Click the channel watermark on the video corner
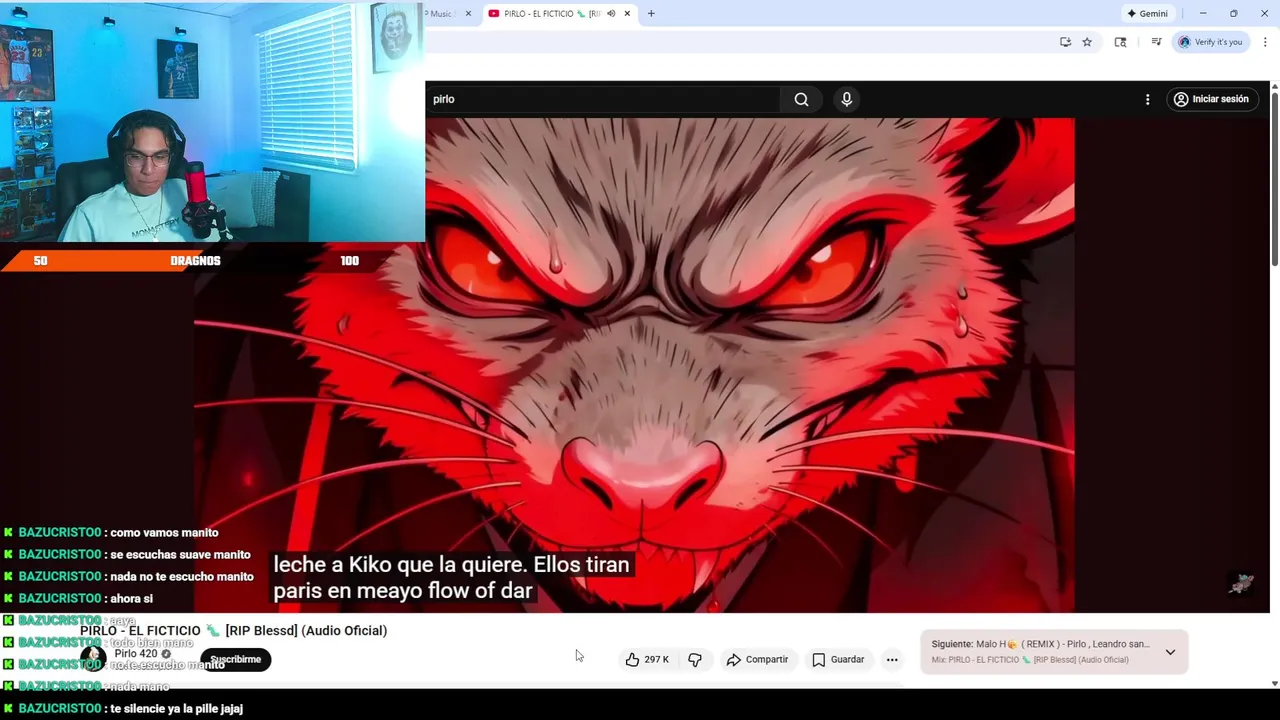This screenshot has width=1280, height=720. pos(1241,583)
